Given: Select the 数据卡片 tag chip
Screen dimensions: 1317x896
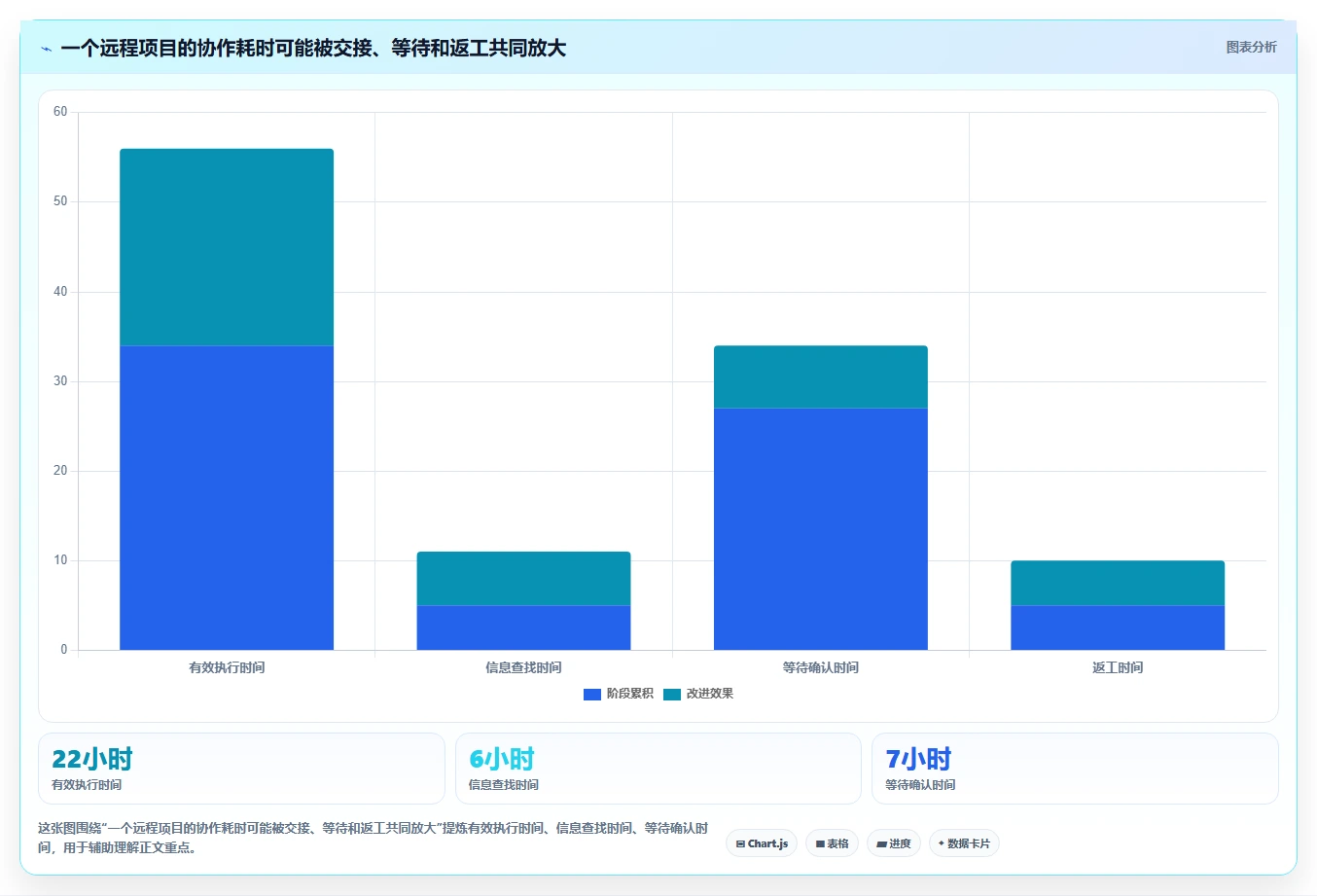Looking at the screenshot, I should tap(964, 843).
